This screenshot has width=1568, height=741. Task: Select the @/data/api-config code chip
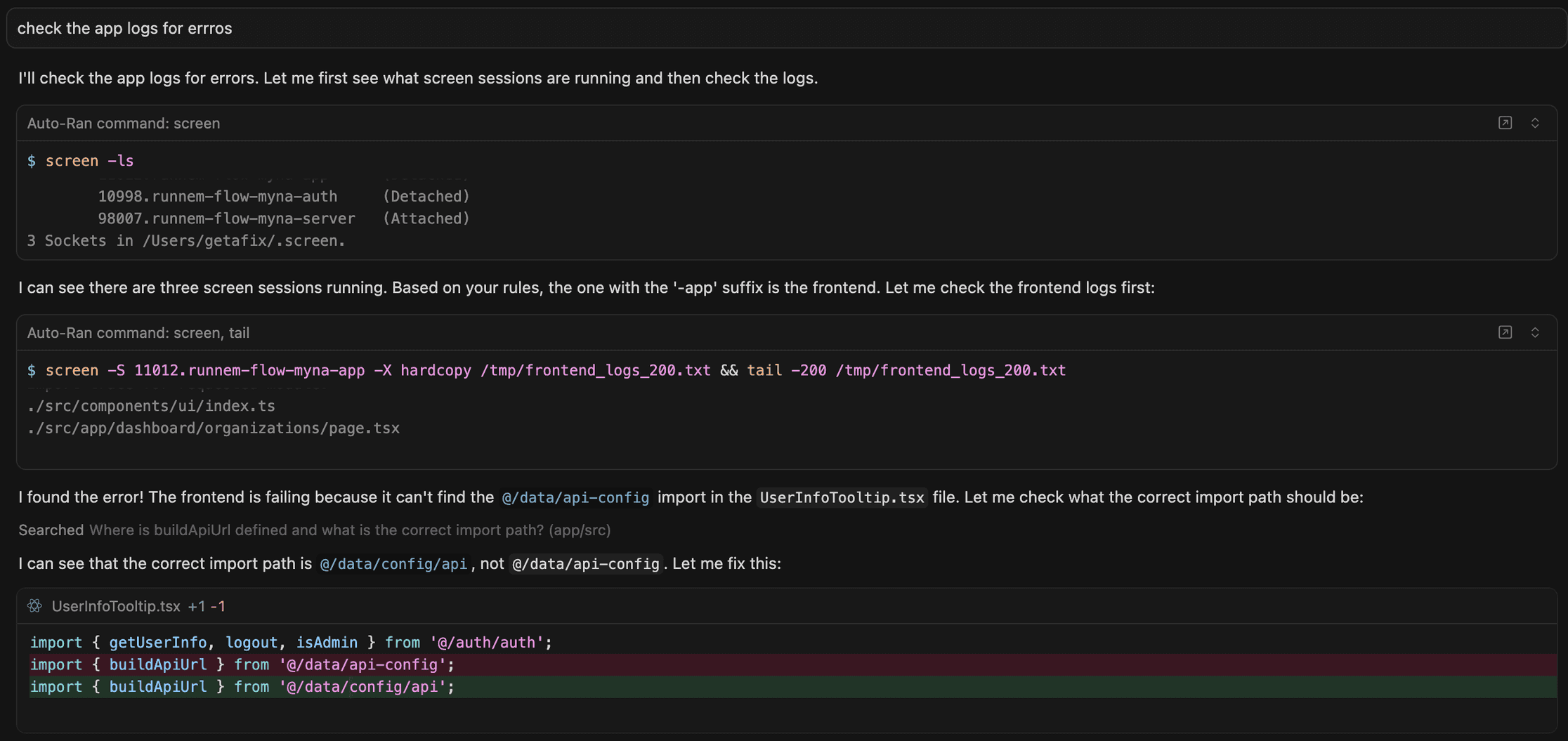(575, 497)
